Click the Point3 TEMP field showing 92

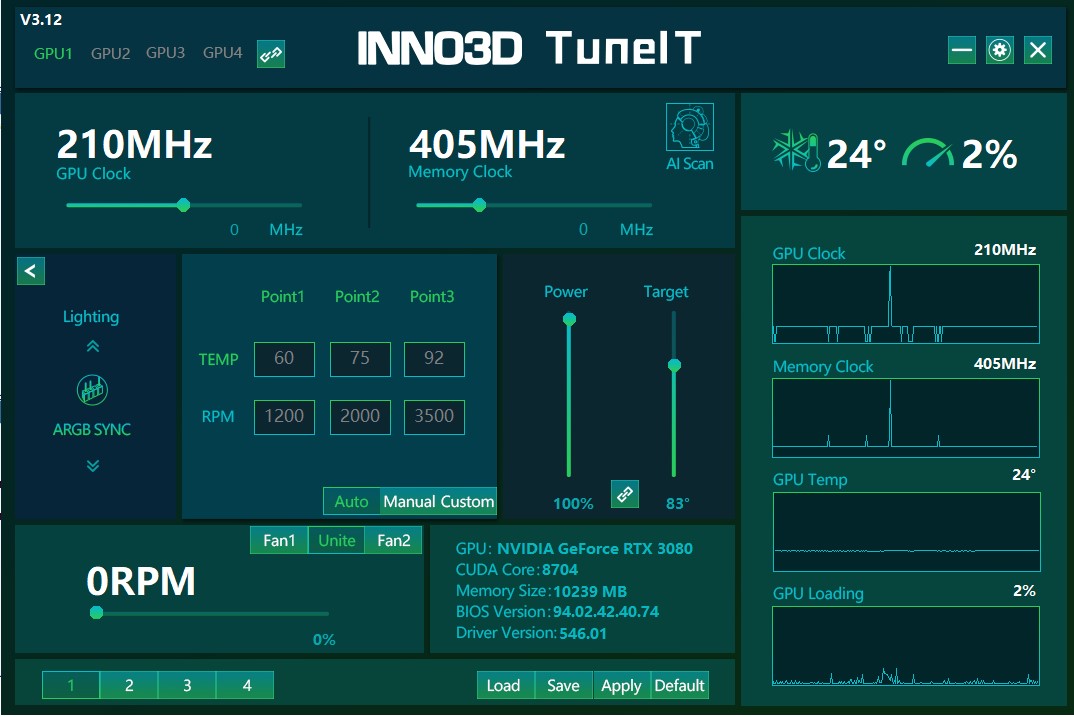pos(434,359)
